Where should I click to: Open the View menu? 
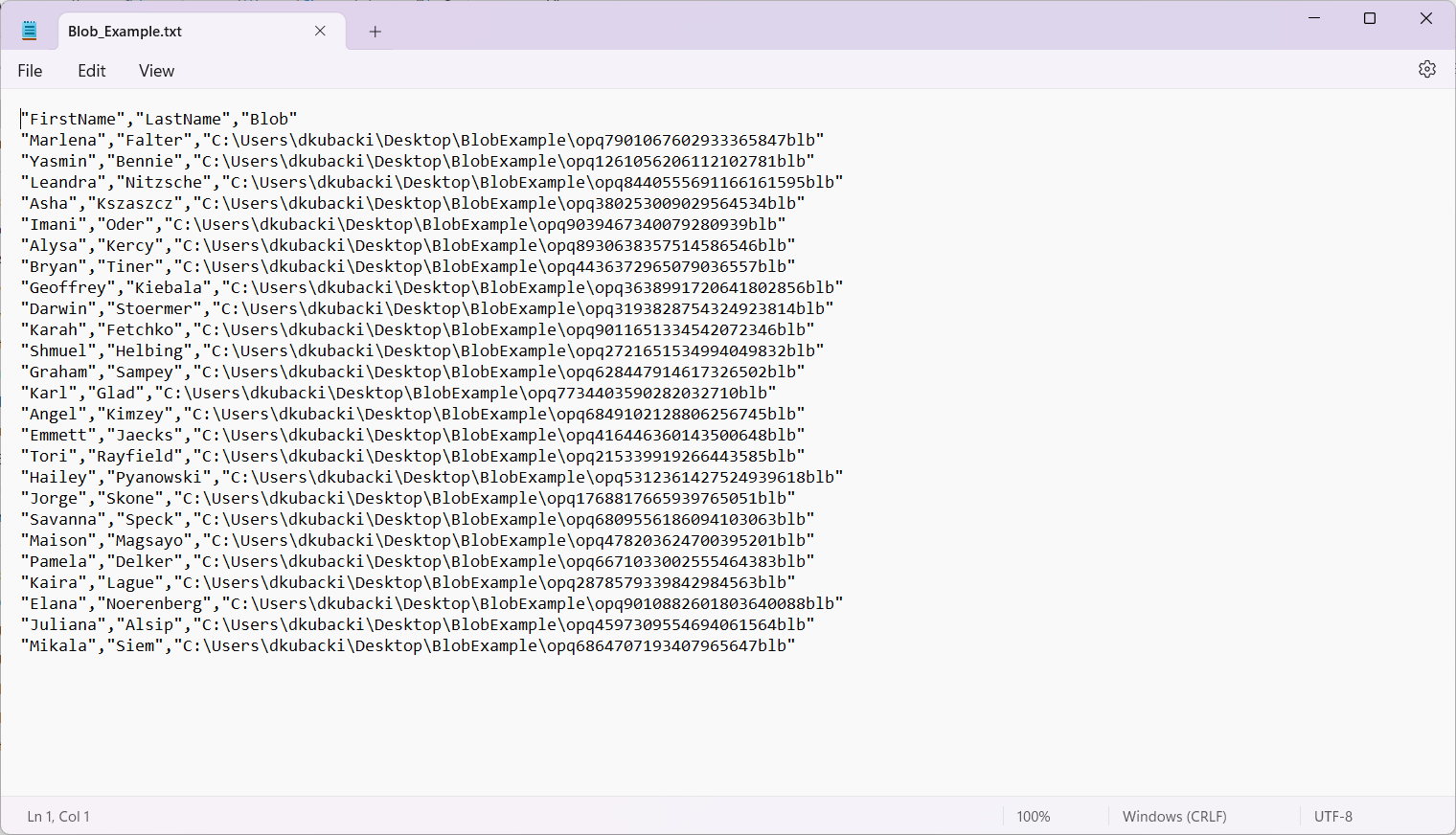(x=156, y=71)
